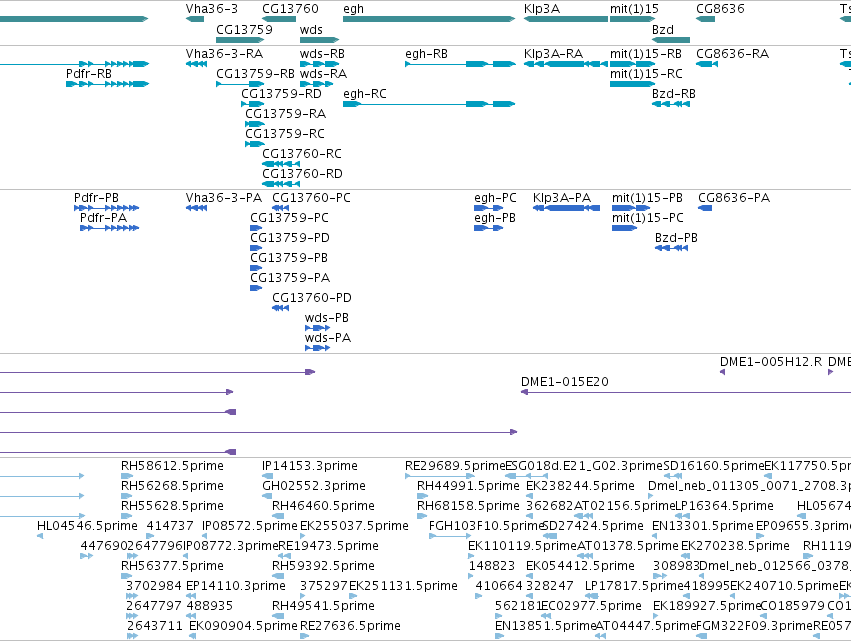Select the RH68158.5prime EST label

468,506
